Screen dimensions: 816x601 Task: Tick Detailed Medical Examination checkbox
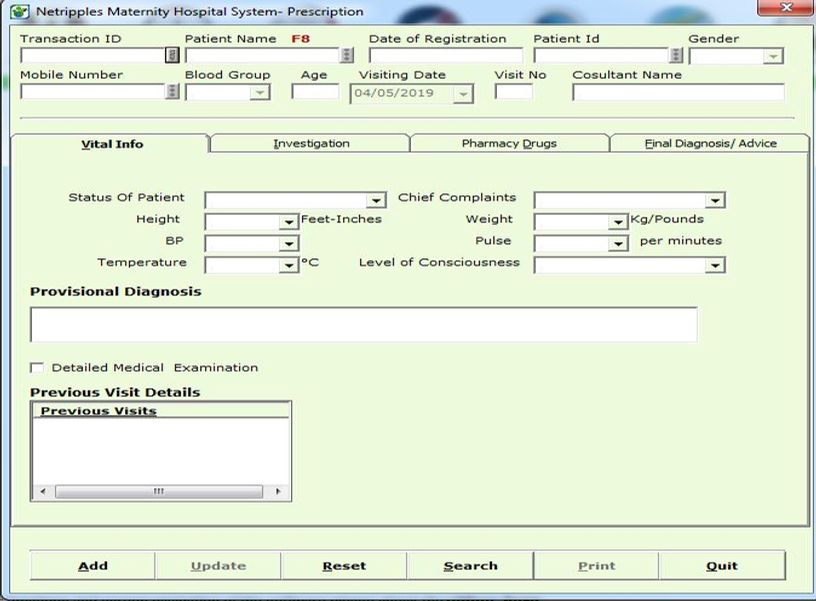tap(37, 368)
